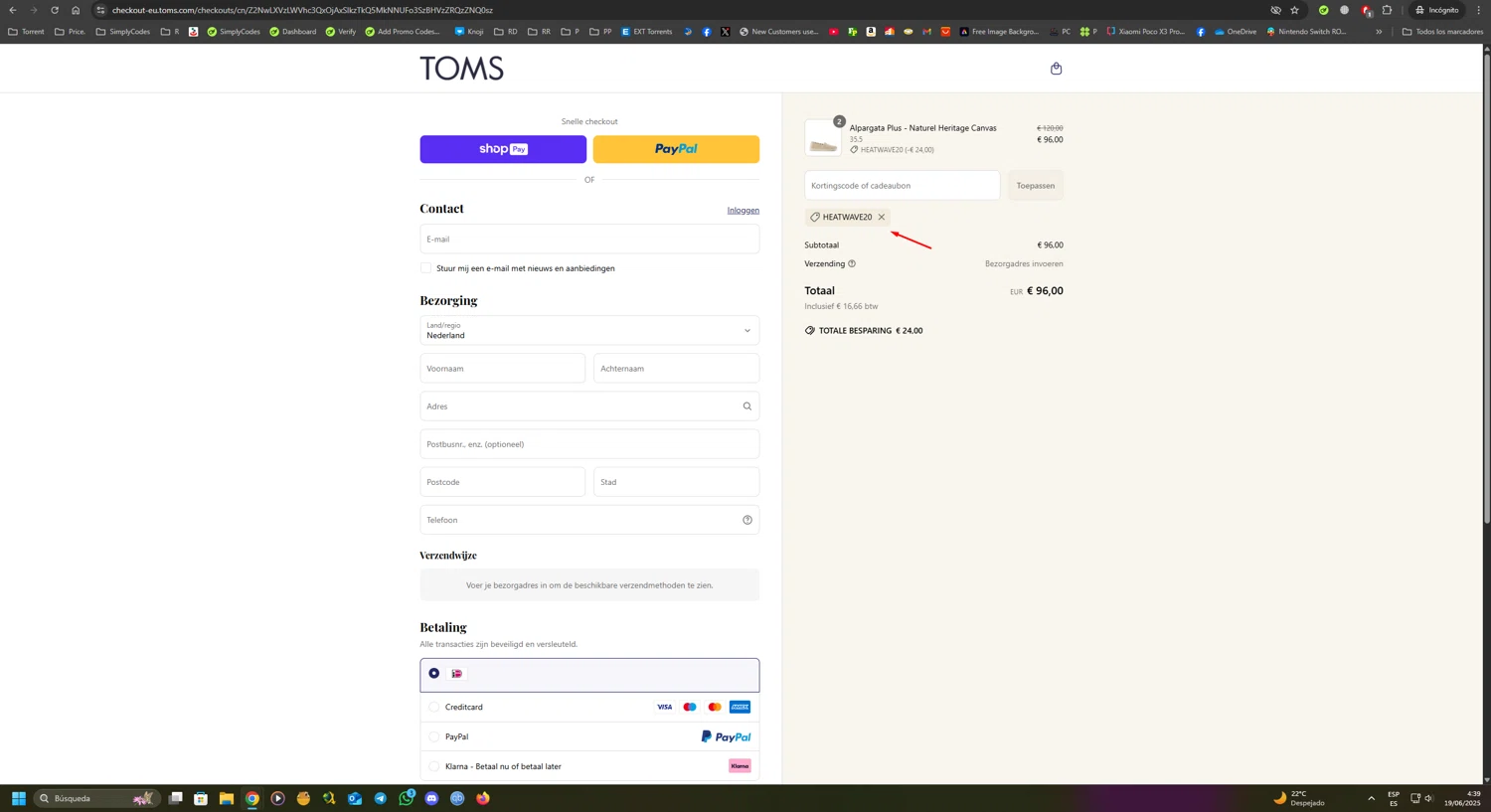Viewport: 1491px width, 812px height.
Task: Click the Stad field
Action: [x=676, y=482]
